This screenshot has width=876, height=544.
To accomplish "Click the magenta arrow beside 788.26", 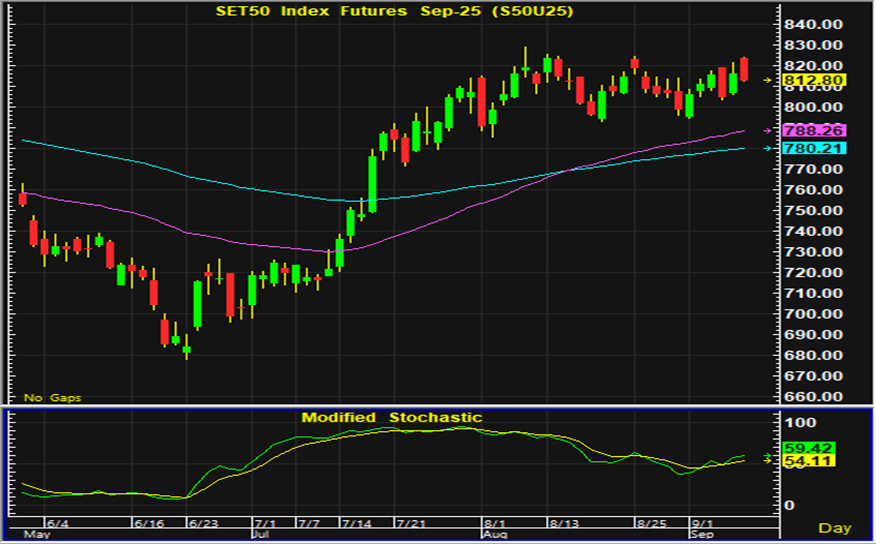I will (x=769, y=131).
